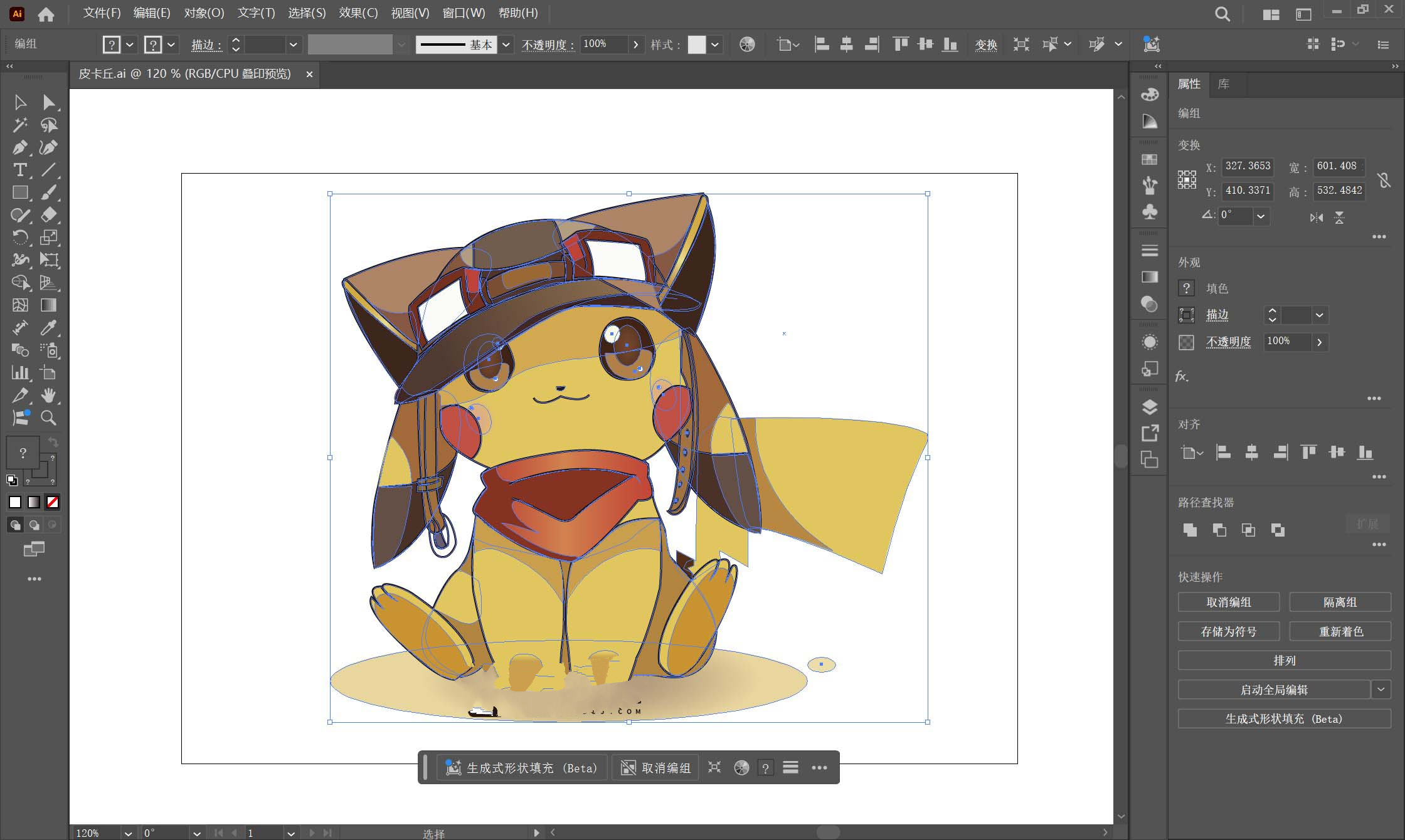This screenshot has height=840, width=1405.
Task: Flip selection vertically in Transform
Action: tap(1339, 218)
